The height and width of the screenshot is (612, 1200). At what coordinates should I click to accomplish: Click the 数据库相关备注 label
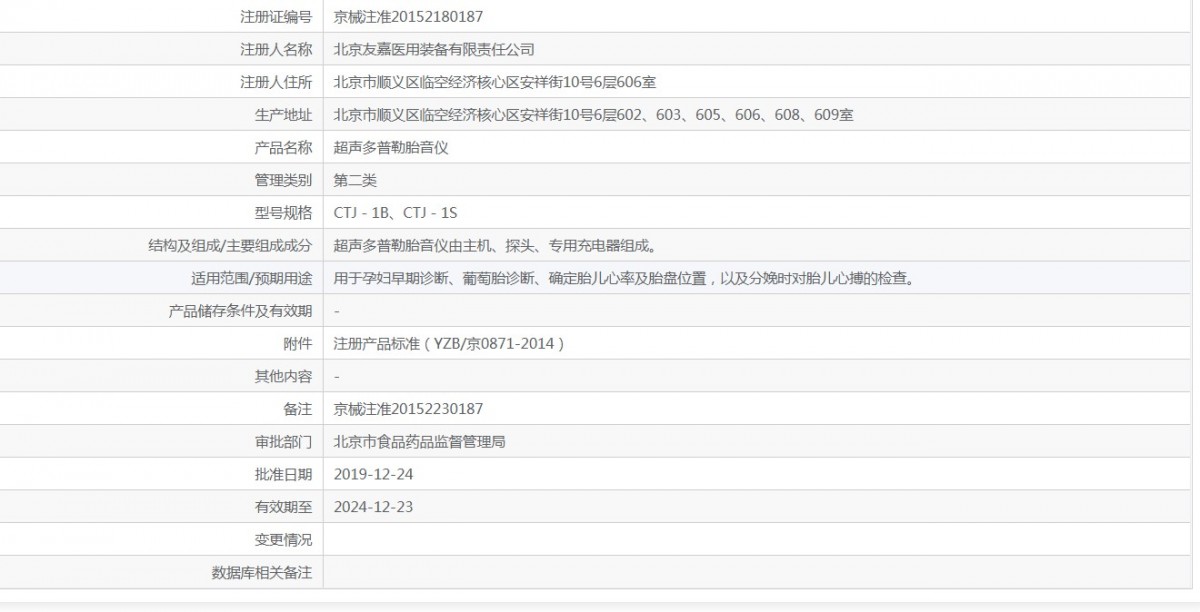coord(262,573)
